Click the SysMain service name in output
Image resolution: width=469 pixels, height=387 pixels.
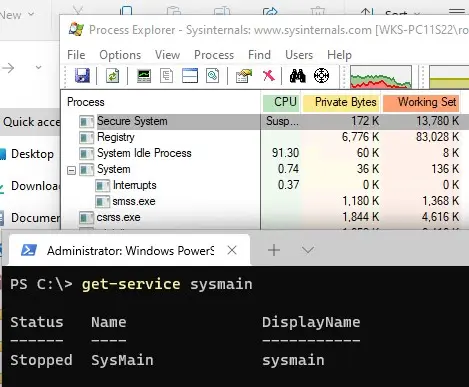[122, 360]
